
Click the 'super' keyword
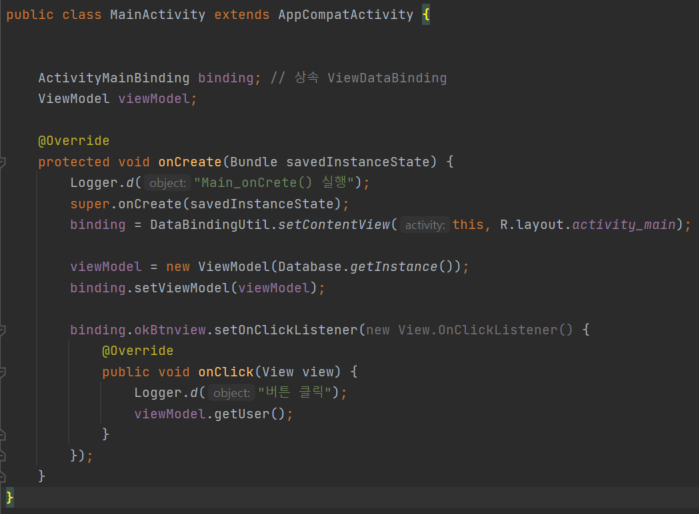[90, 204]
